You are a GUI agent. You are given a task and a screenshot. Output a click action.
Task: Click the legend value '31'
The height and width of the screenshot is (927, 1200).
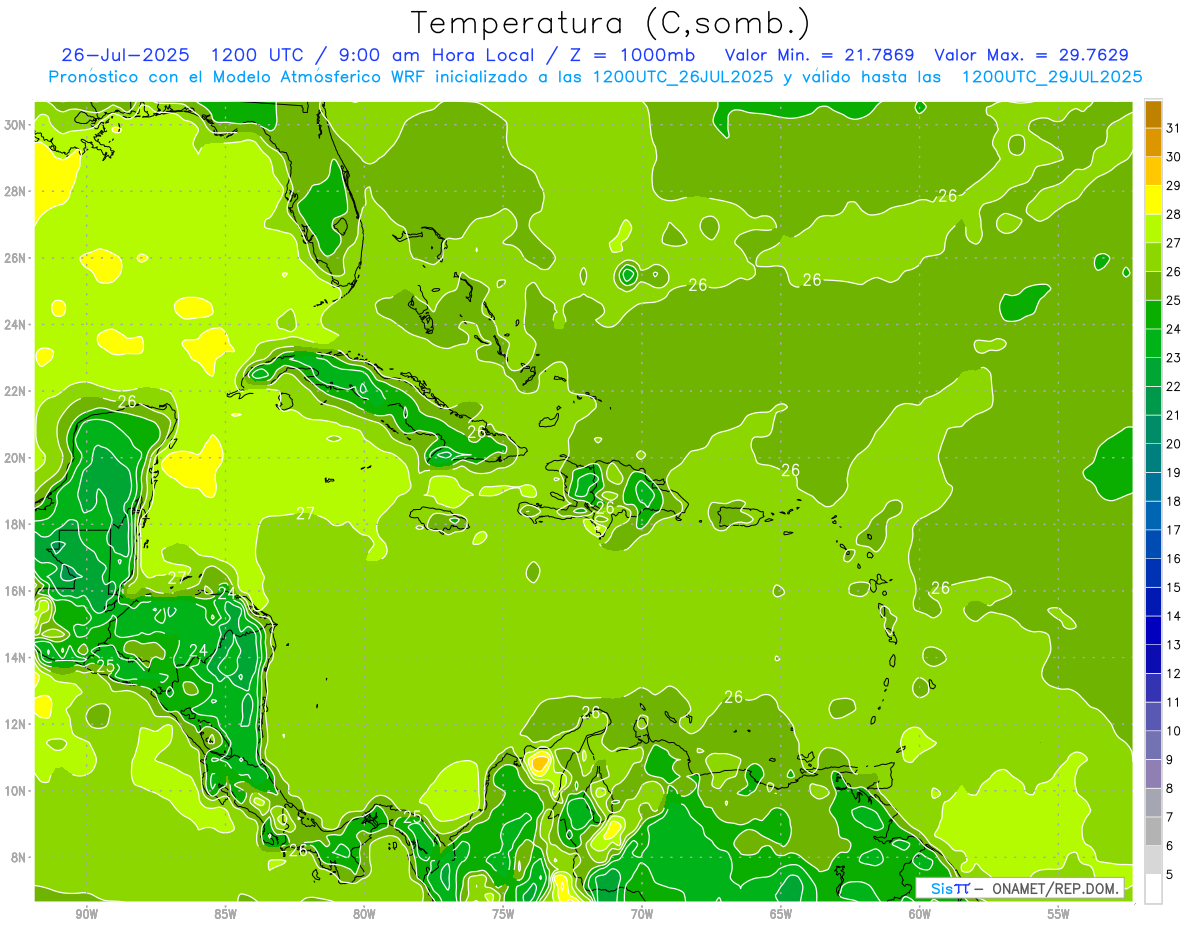[x=1174, y=127]
